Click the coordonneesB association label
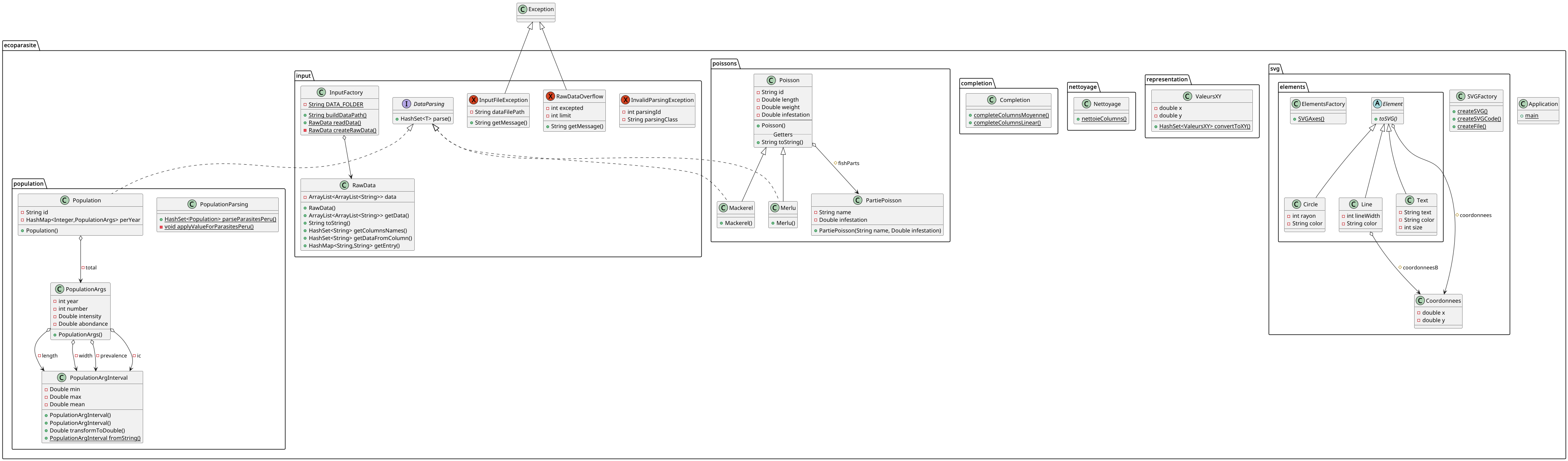 point(1420,268)
